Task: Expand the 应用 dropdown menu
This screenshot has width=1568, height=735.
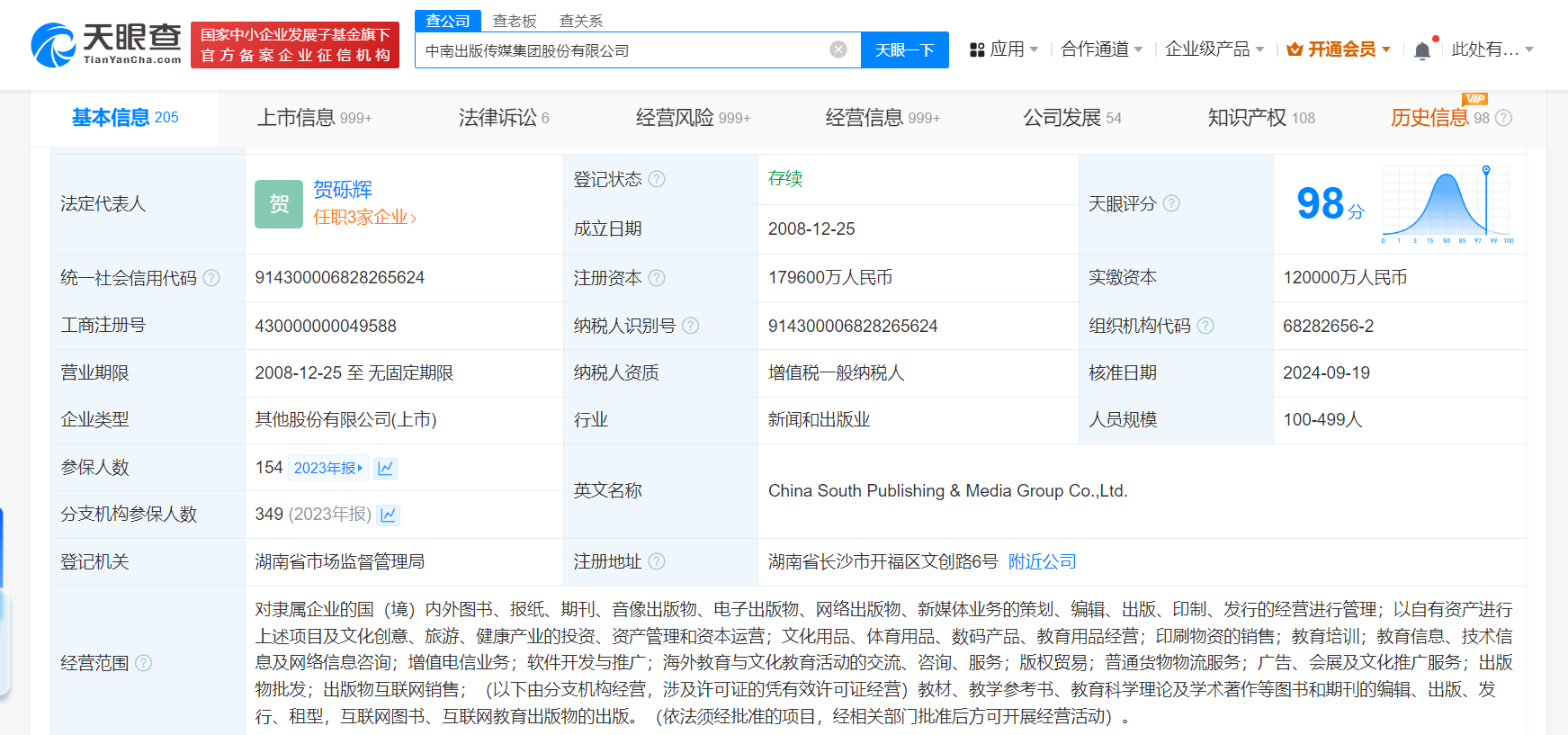Action: coord(1004,49)
